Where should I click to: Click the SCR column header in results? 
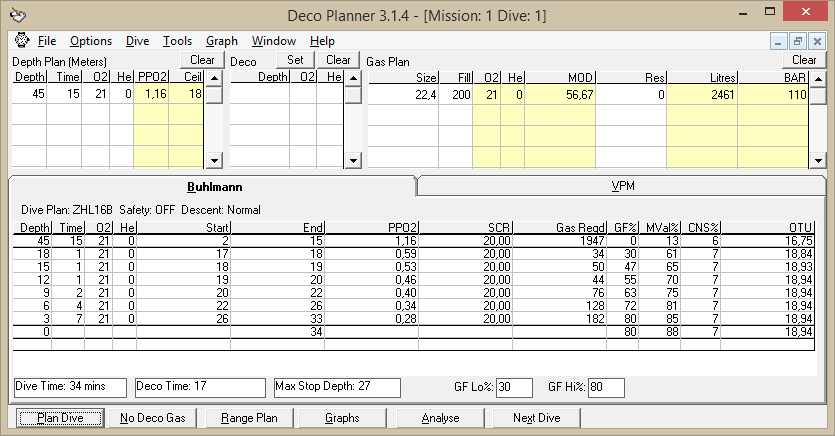click(x=465, y=228)
